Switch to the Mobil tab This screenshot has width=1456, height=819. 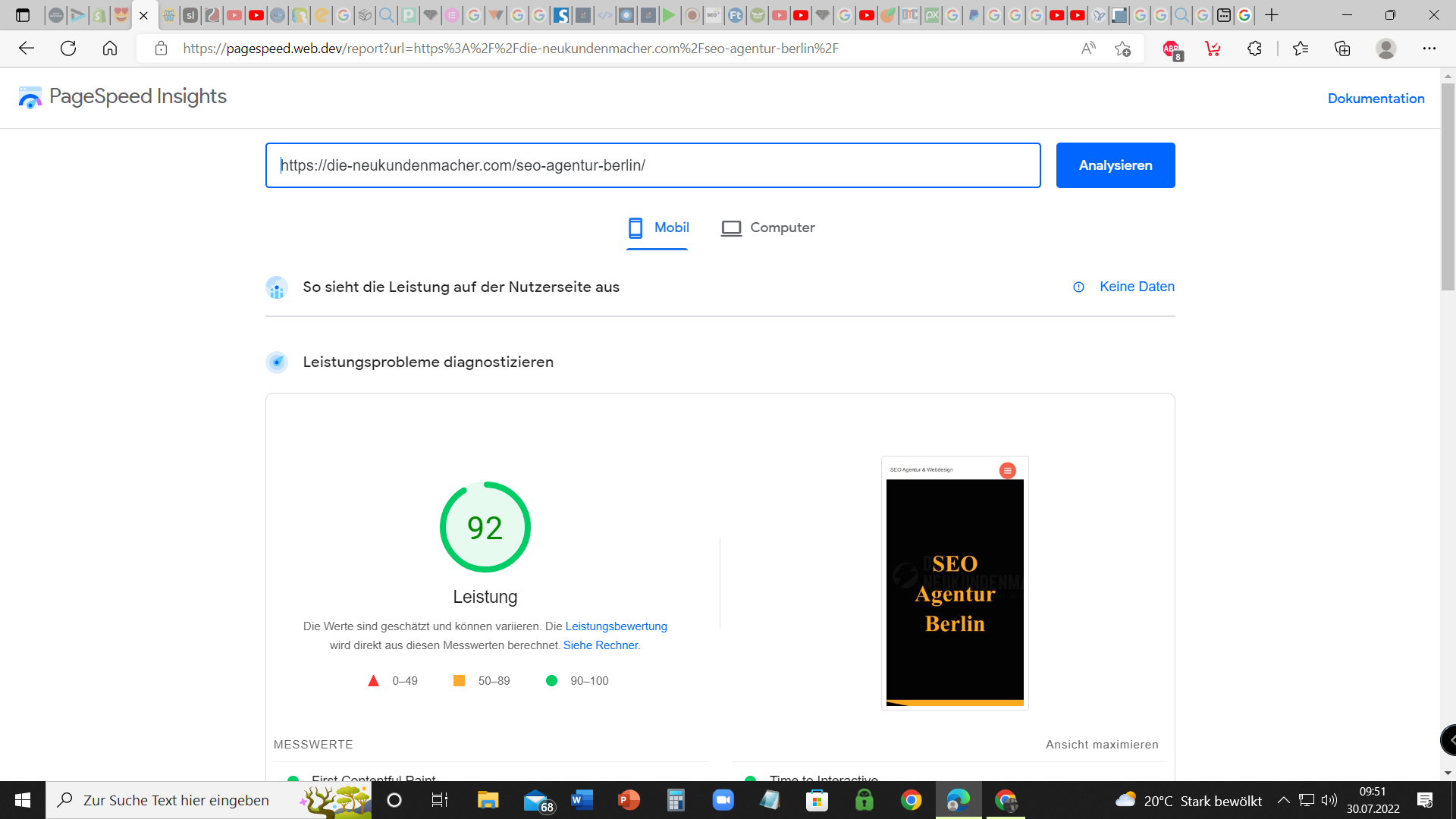[x=658, y=227]
